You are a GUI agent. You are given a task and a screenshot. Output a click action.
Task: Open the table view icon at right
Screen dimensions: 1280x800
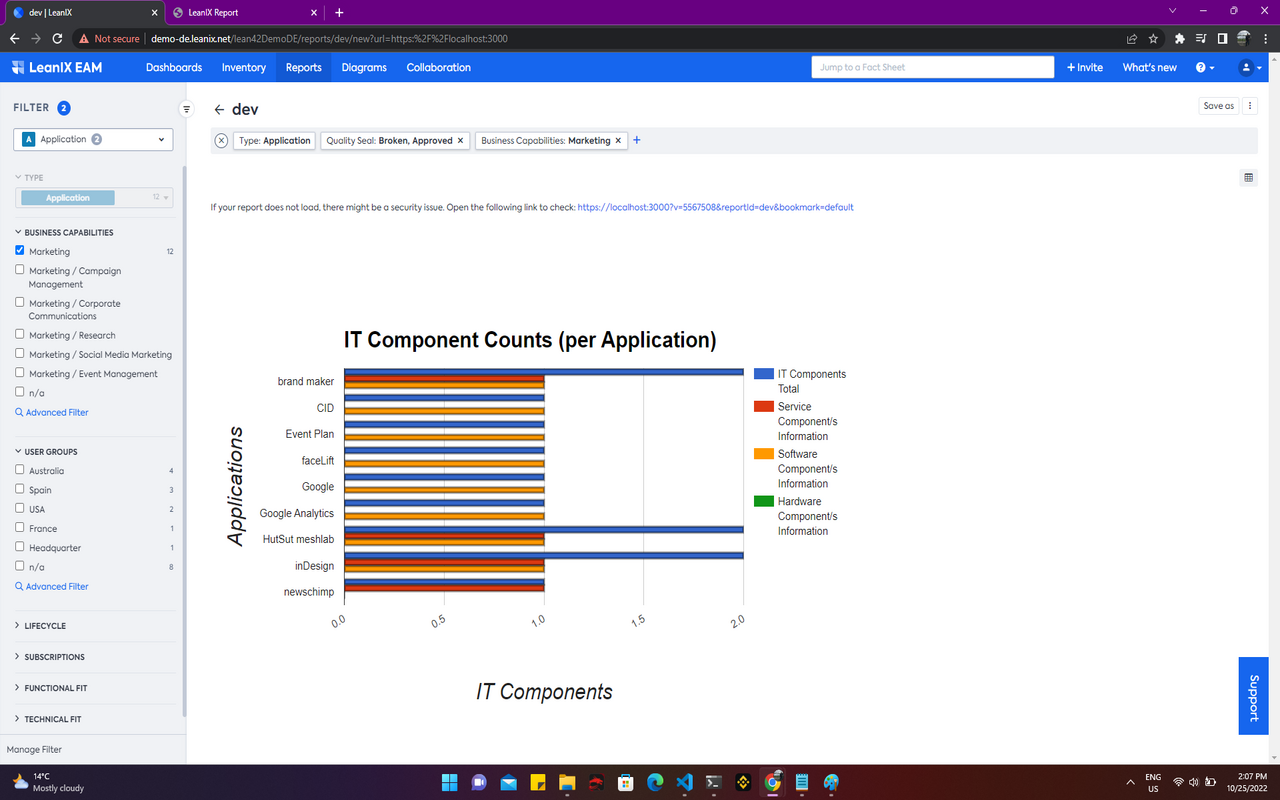[x=1248, y=178]
